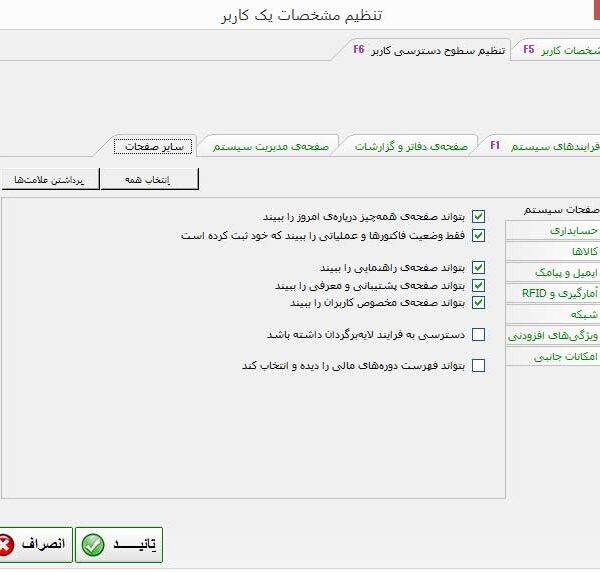This screenshot has height=572, width=600.
Task: Toggle 'بتواند صفحه‌ی همه‌چیز درباره‌ی امروز را ببیند' checkbox
Action: pyautogui.click(x=478, y=217)
